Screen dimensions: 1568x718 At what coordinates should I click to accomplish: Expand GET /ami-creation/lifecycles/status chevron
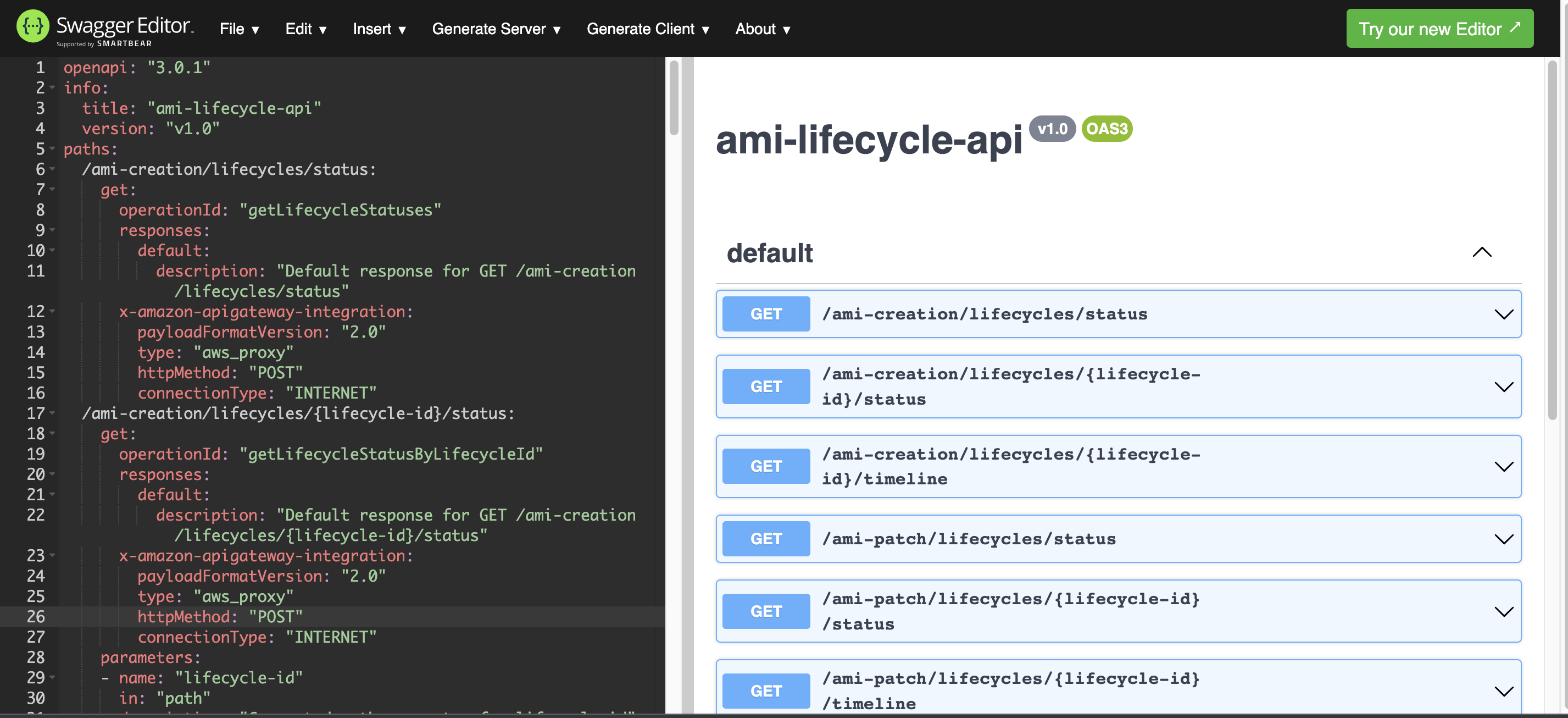1504,314
